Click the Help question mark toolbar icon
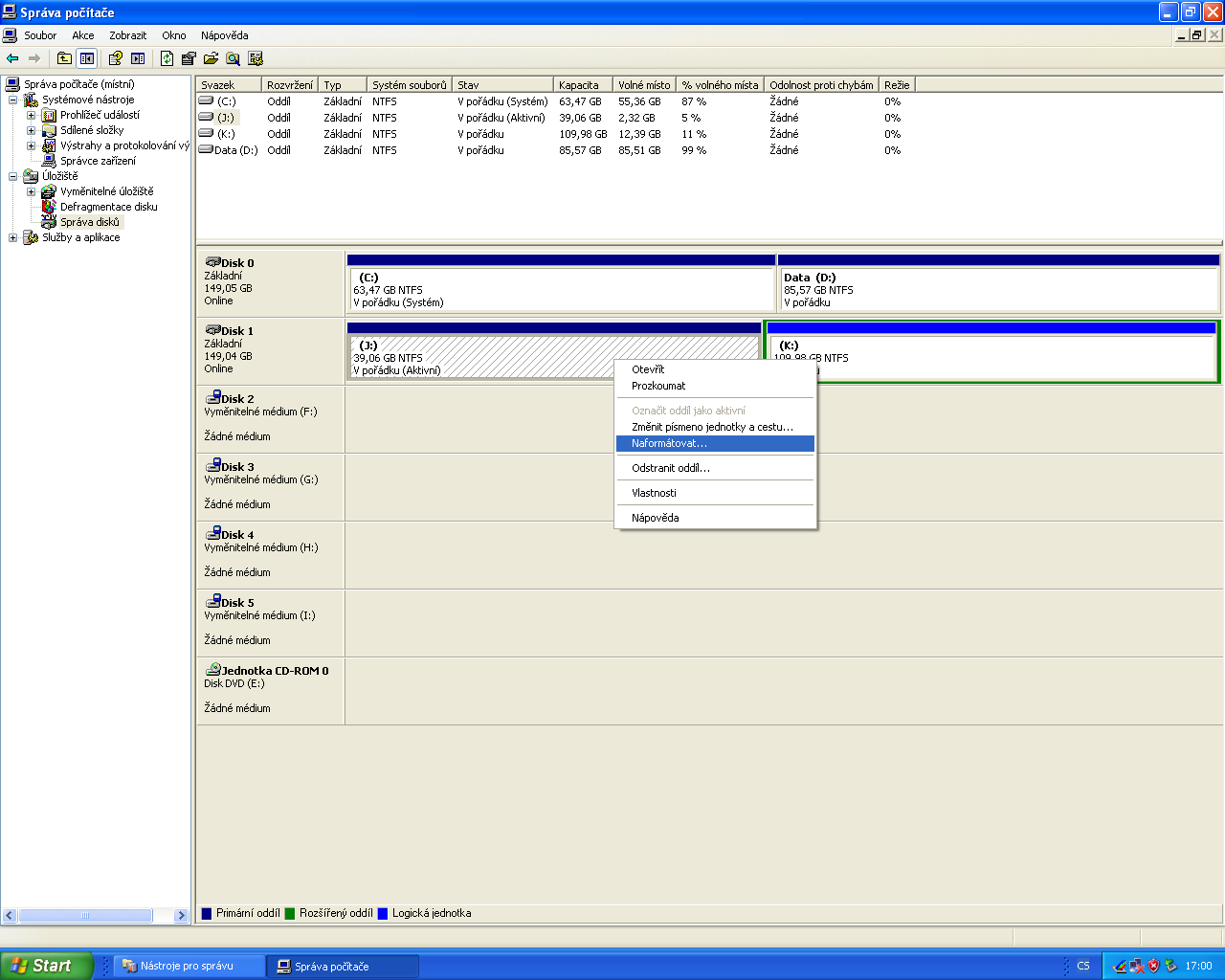1225x980 pixels. (x=115, y=58)
